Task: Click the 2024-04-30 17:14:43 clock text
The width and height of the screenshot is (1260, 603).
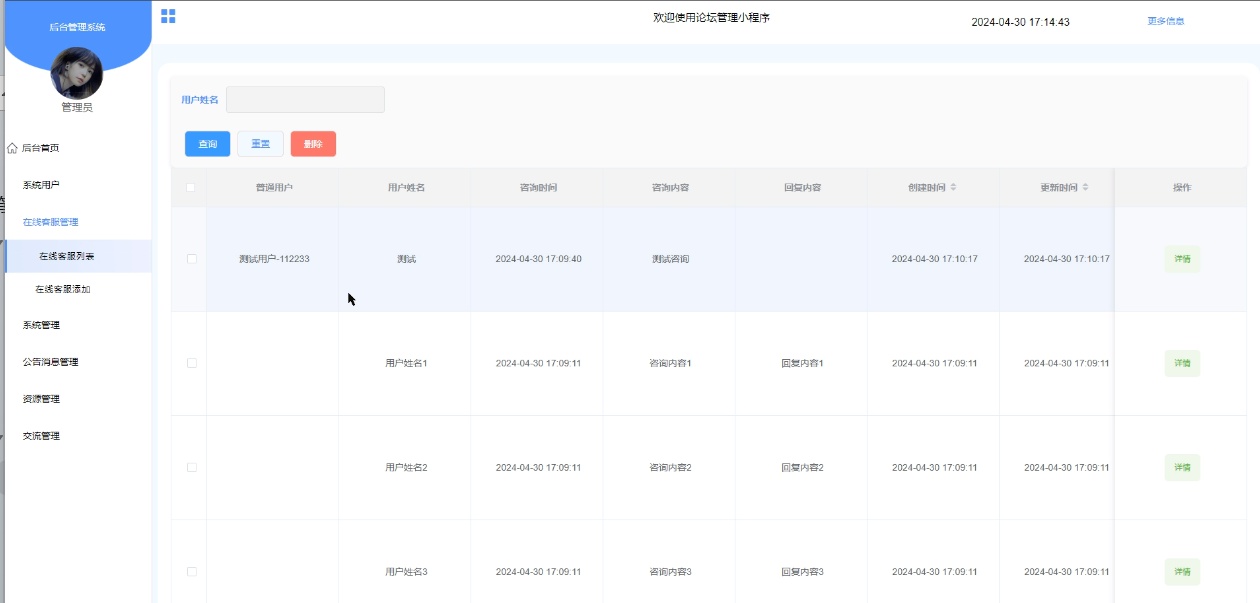Action: (x=1020, y=22)
